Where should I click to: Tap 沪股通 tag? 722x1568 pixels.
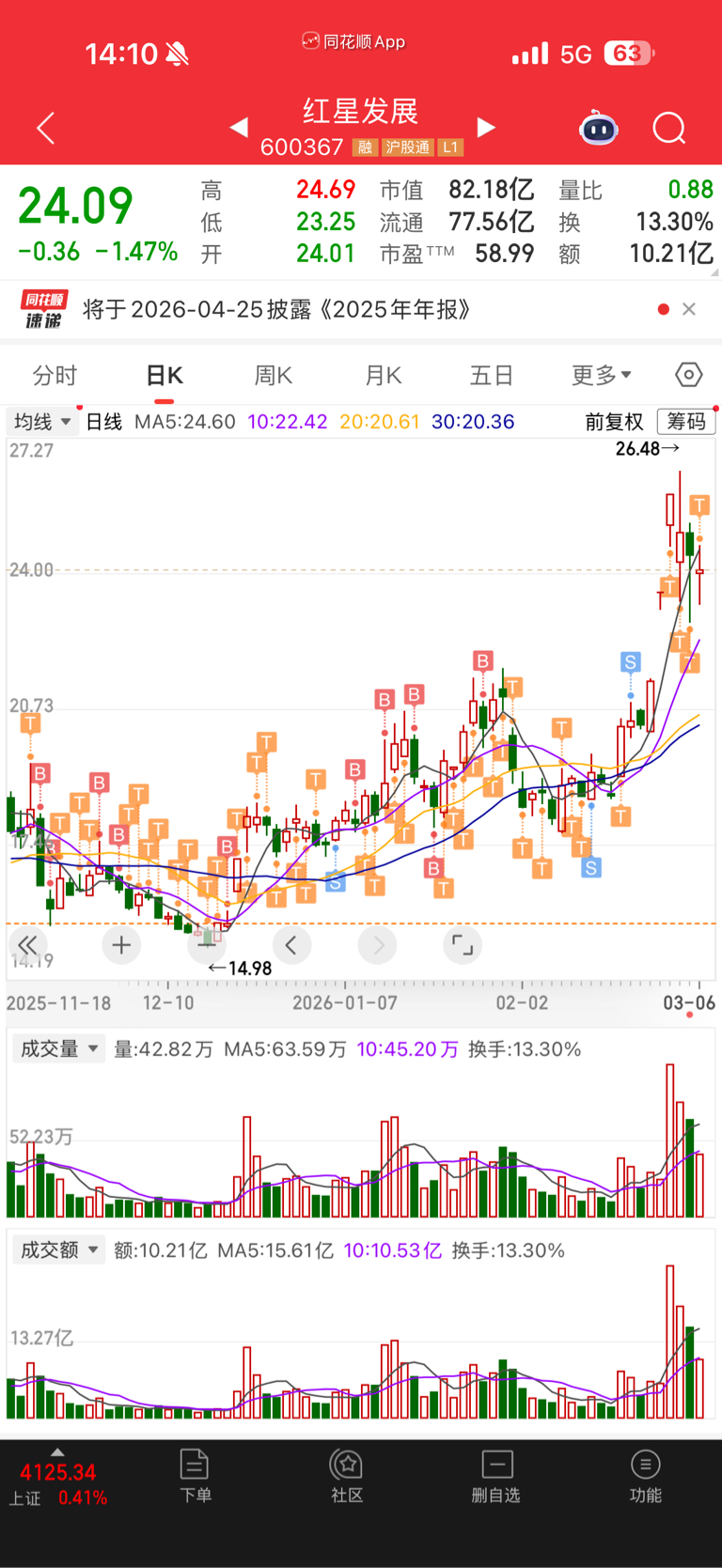coord(407,147)
